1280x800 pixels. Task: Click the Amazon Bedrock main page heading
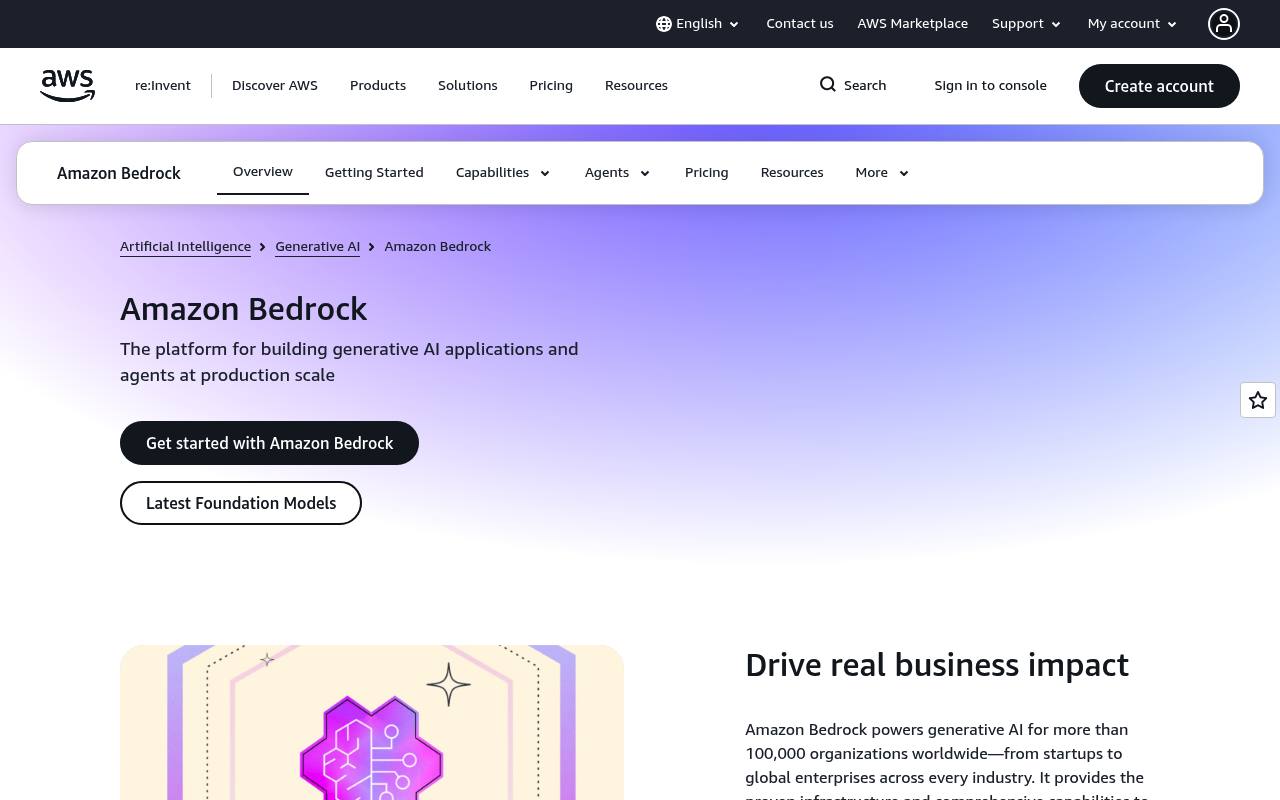coord(244,309)
